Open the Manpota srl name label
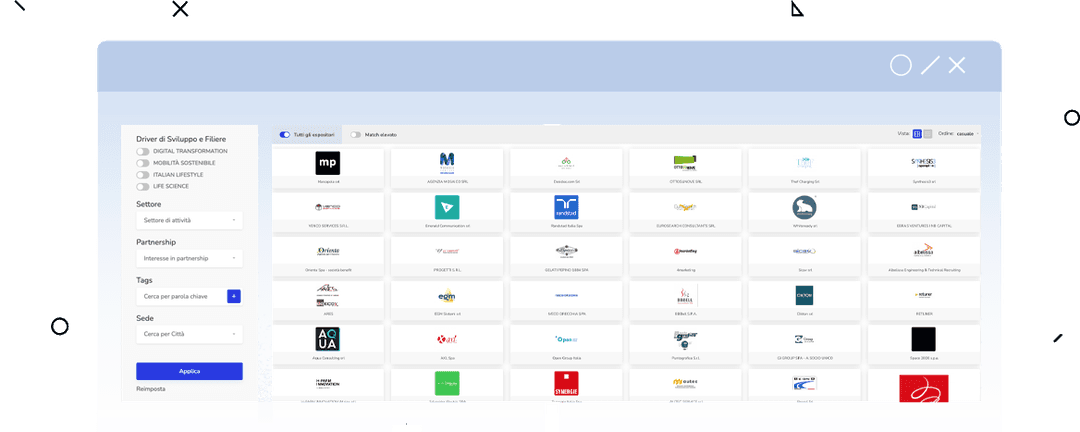 pos(328,182)
